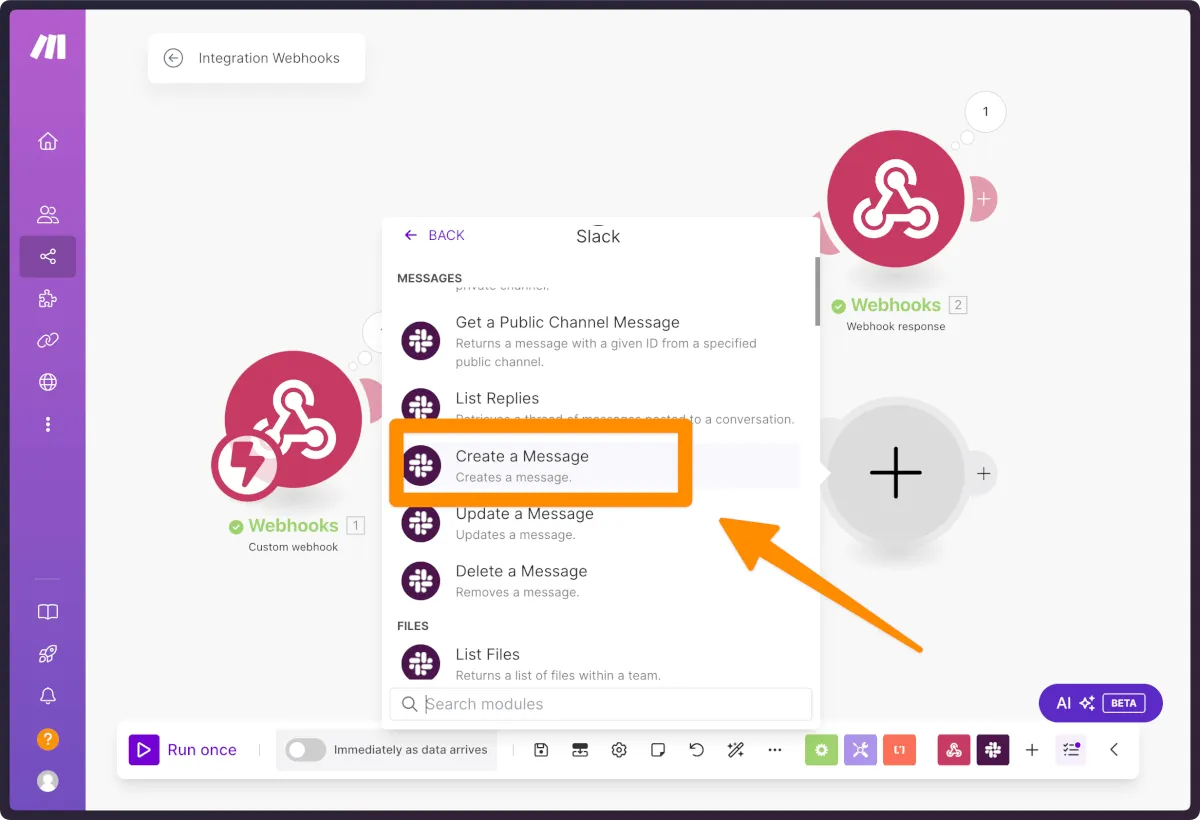Viewport: 1200px width, 820px height.
Task: Open the orange help question mark
Action: [47, 739]
